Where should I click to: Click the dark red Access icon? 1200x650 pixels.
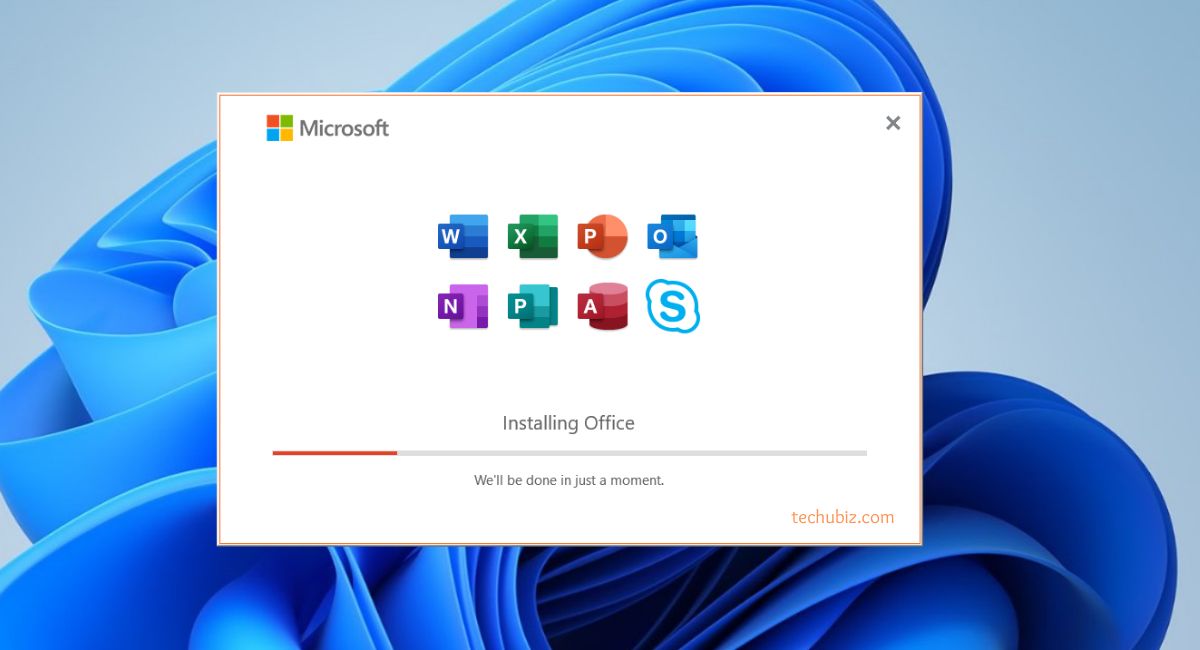tap(602, 307)
